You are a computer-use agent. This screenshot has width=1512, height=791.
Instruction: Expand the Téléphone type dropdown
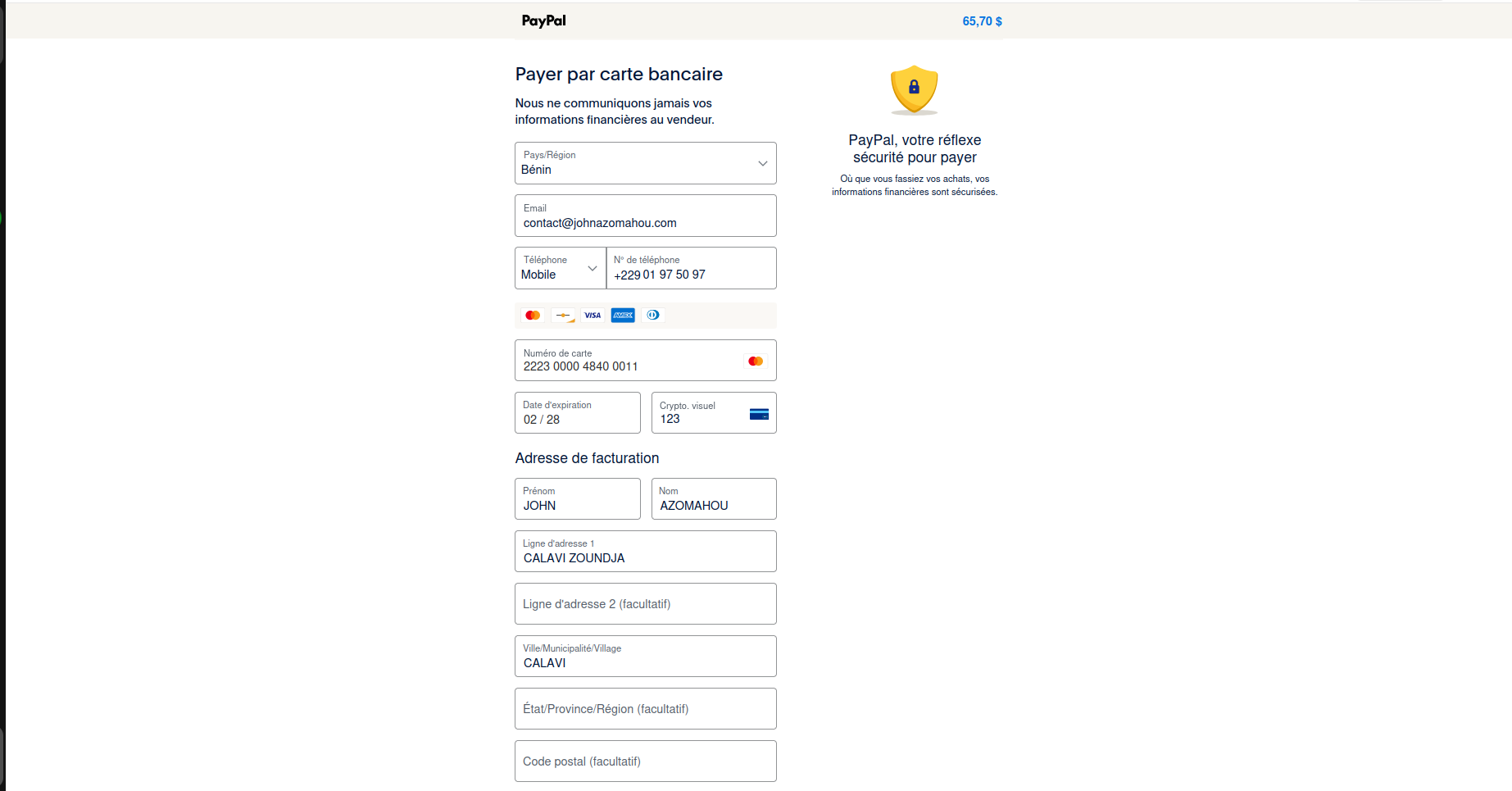[561, 268]
